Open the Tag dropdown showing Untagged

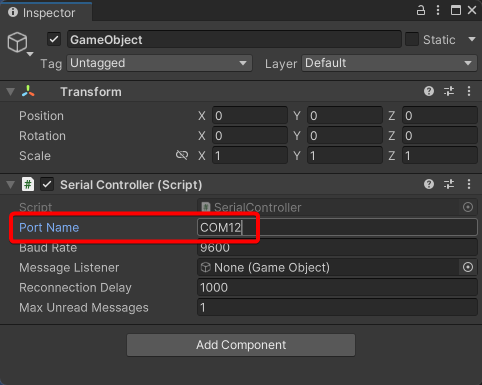159,63
